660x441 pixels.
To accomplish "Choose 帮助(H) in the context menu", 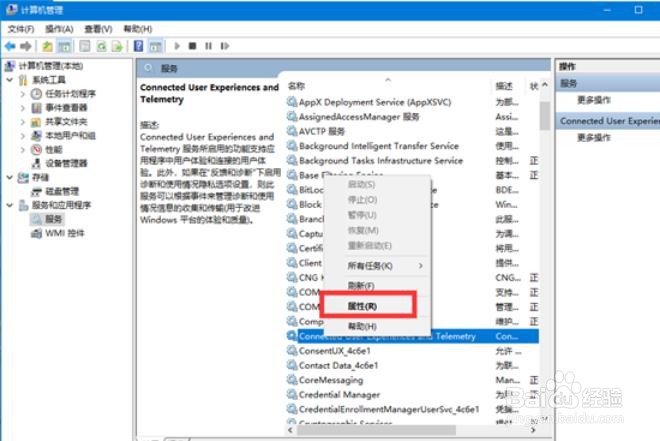I will click(x=362, y=326).
